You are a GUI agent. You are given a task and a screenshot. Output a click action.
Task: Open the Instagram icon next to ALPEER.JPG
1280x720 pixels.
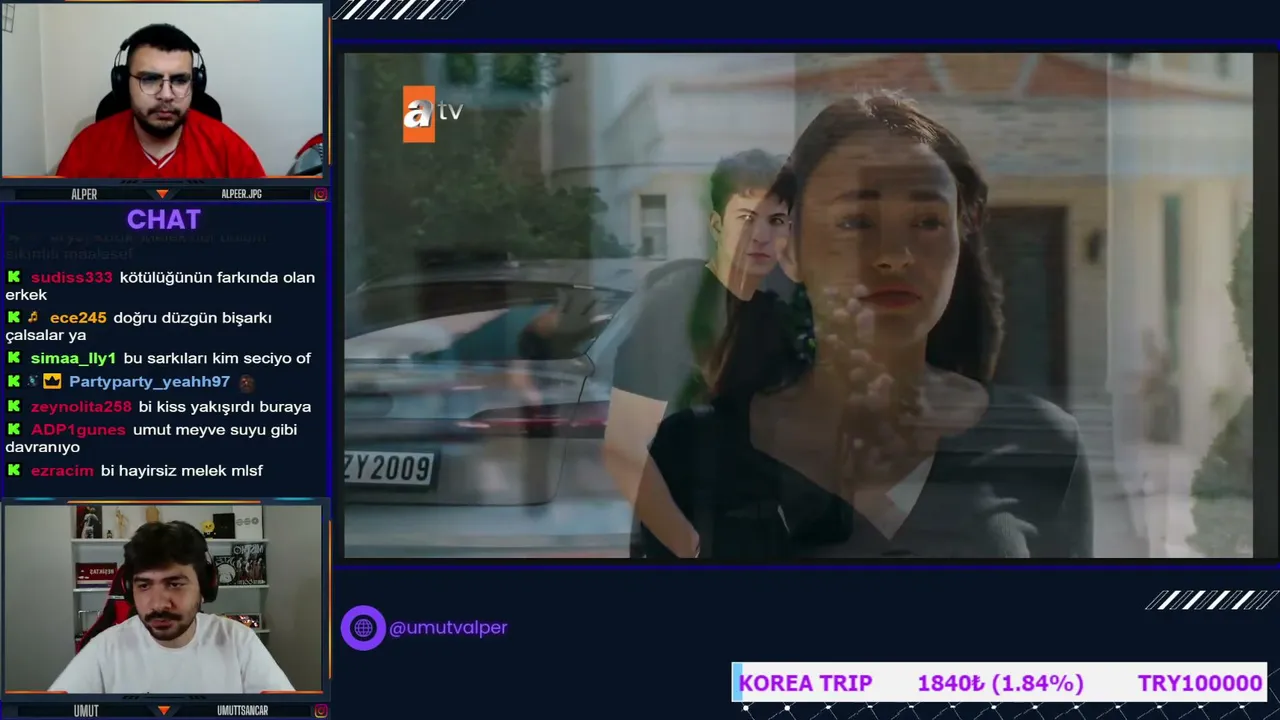[x=320, y=194]
